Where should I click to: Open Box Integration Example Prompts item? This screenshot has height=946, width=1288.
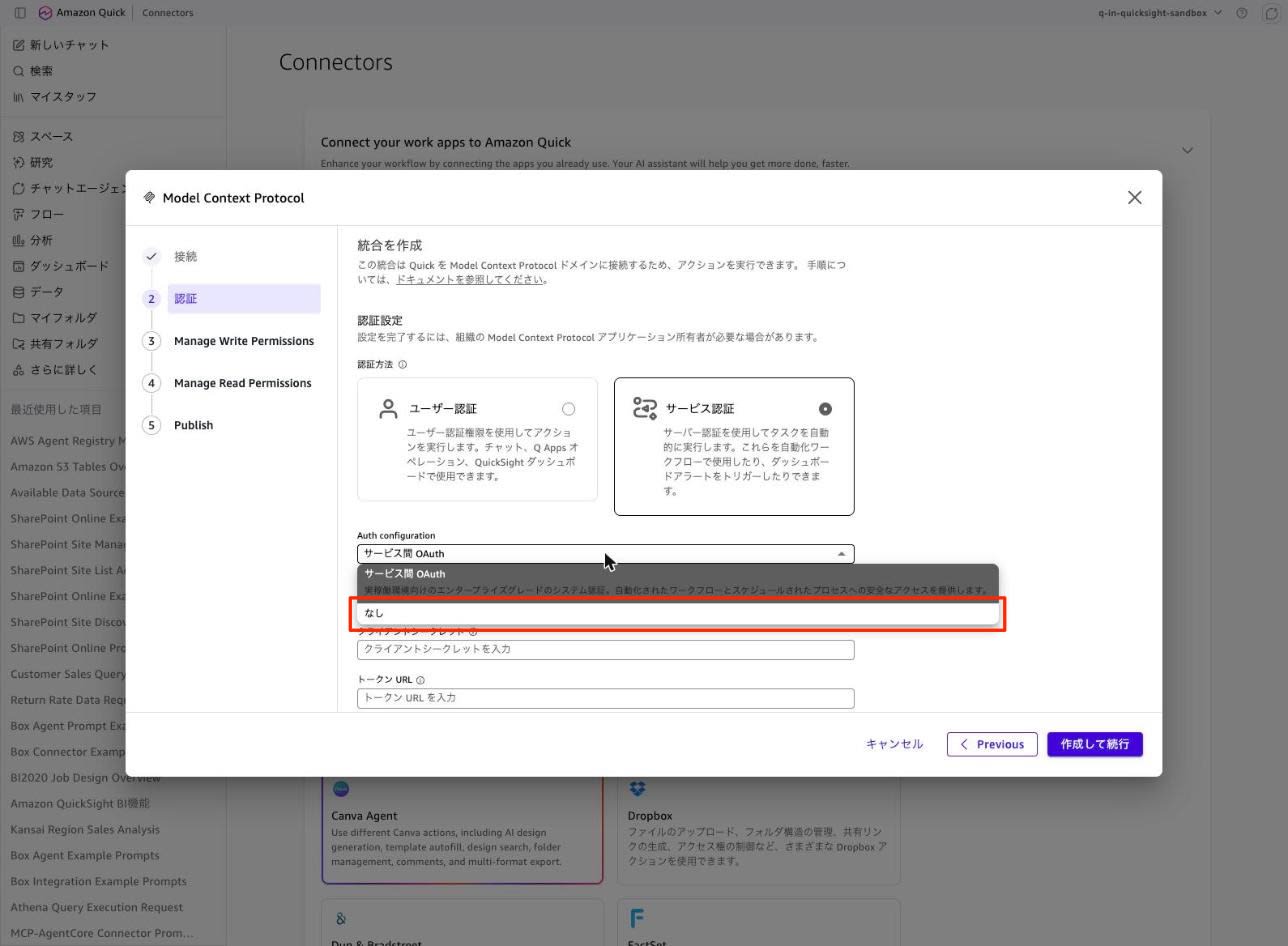98,881
